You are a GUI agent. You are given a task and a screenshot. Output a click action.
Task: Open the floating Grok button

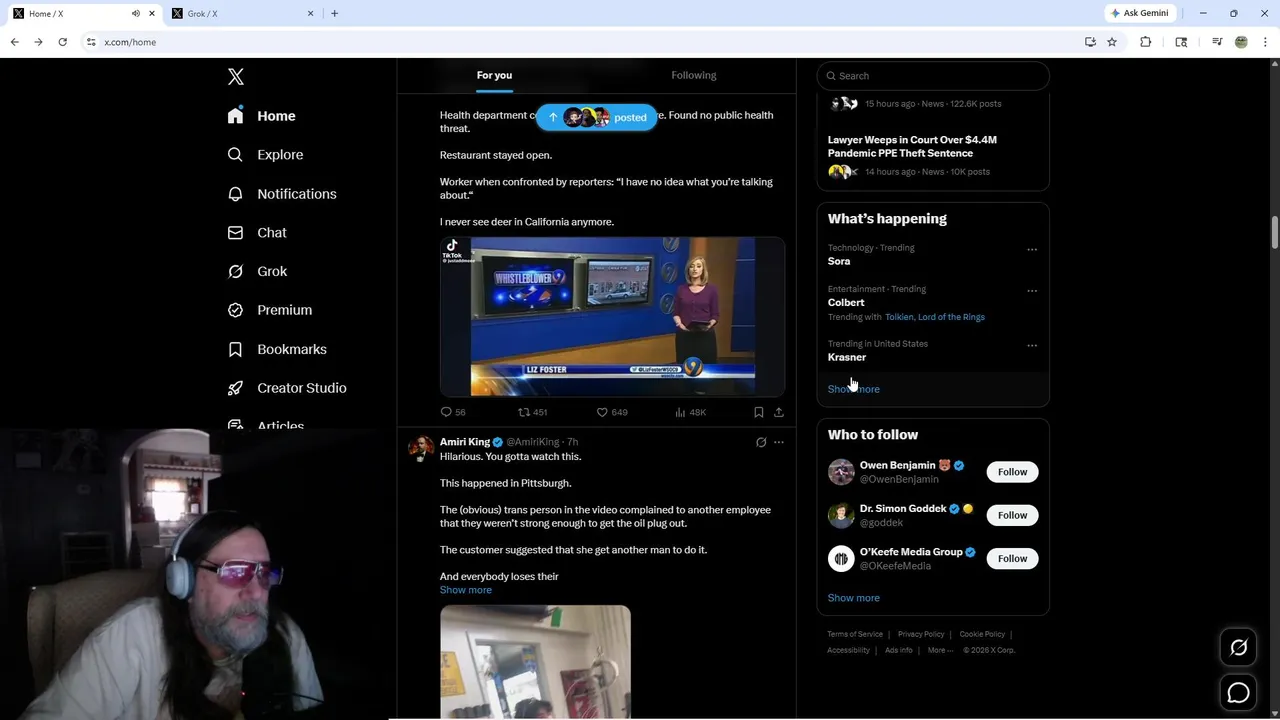(1238, 648)
